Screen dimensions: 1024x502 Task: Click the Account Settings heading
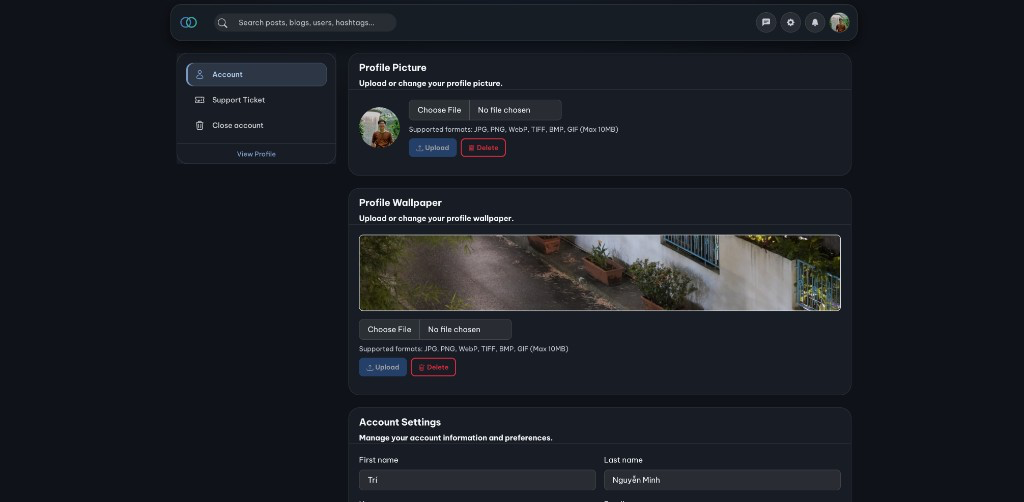click(x=400, y=422)
